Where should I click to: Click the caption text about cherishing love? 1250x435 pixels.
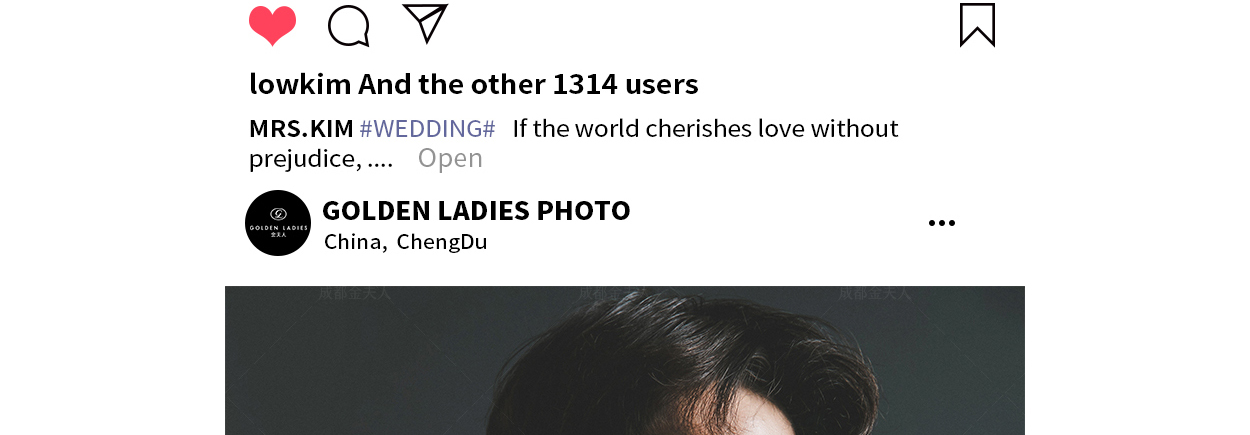(705, 129)
